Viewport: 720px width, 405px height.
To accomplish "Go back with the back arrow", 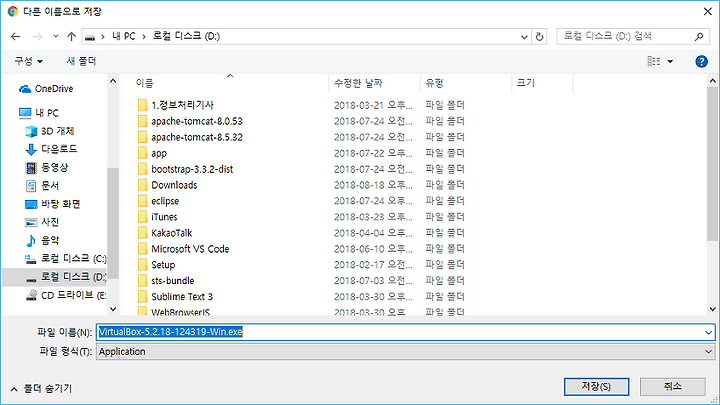I will point(16,36).
